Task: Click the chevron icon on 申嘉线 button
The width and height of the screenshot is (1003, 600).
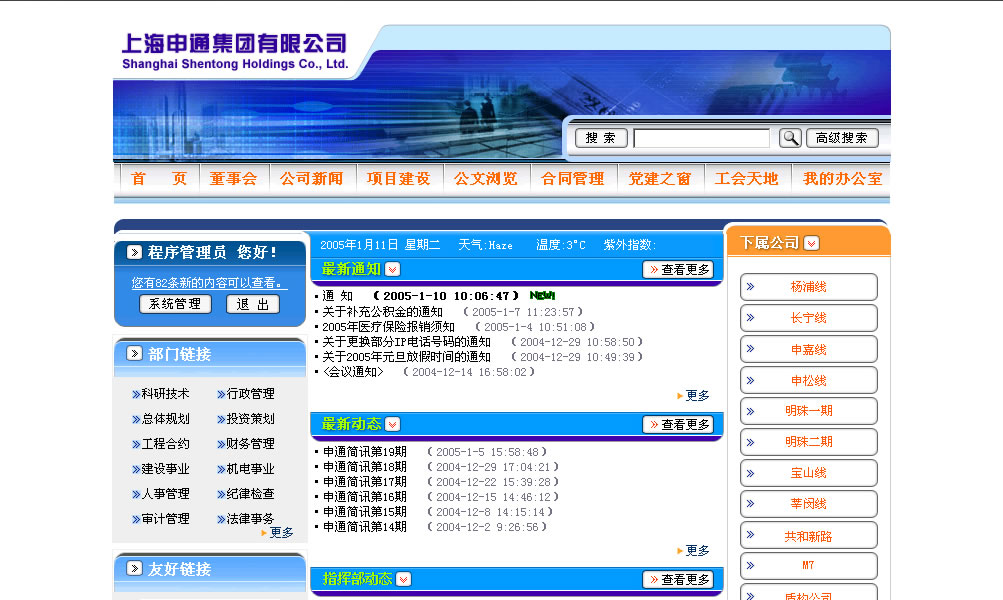Action: pyautogui.click(x=750, y=349)
